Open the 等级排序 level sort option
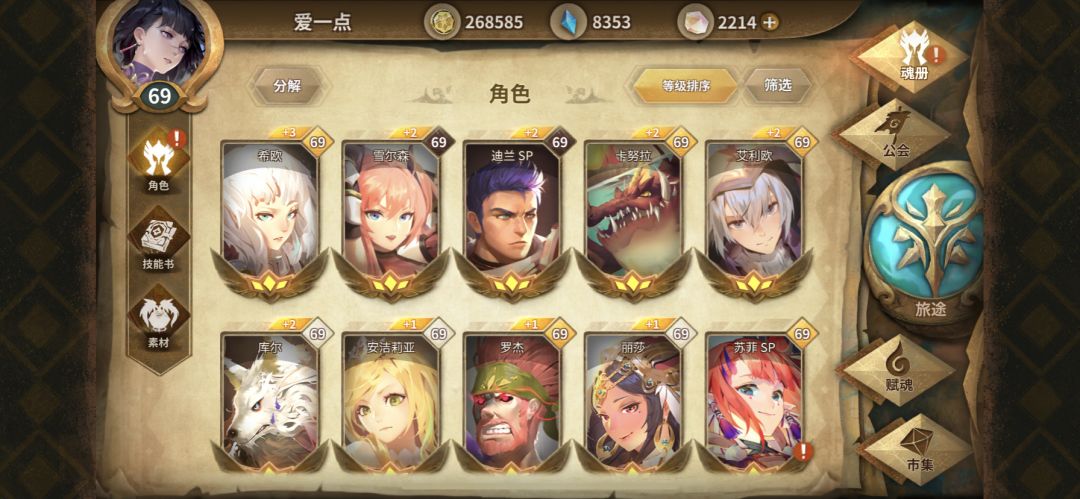Image resolution: width=1080 pixels, height=499 pixels. click(686, 86)
